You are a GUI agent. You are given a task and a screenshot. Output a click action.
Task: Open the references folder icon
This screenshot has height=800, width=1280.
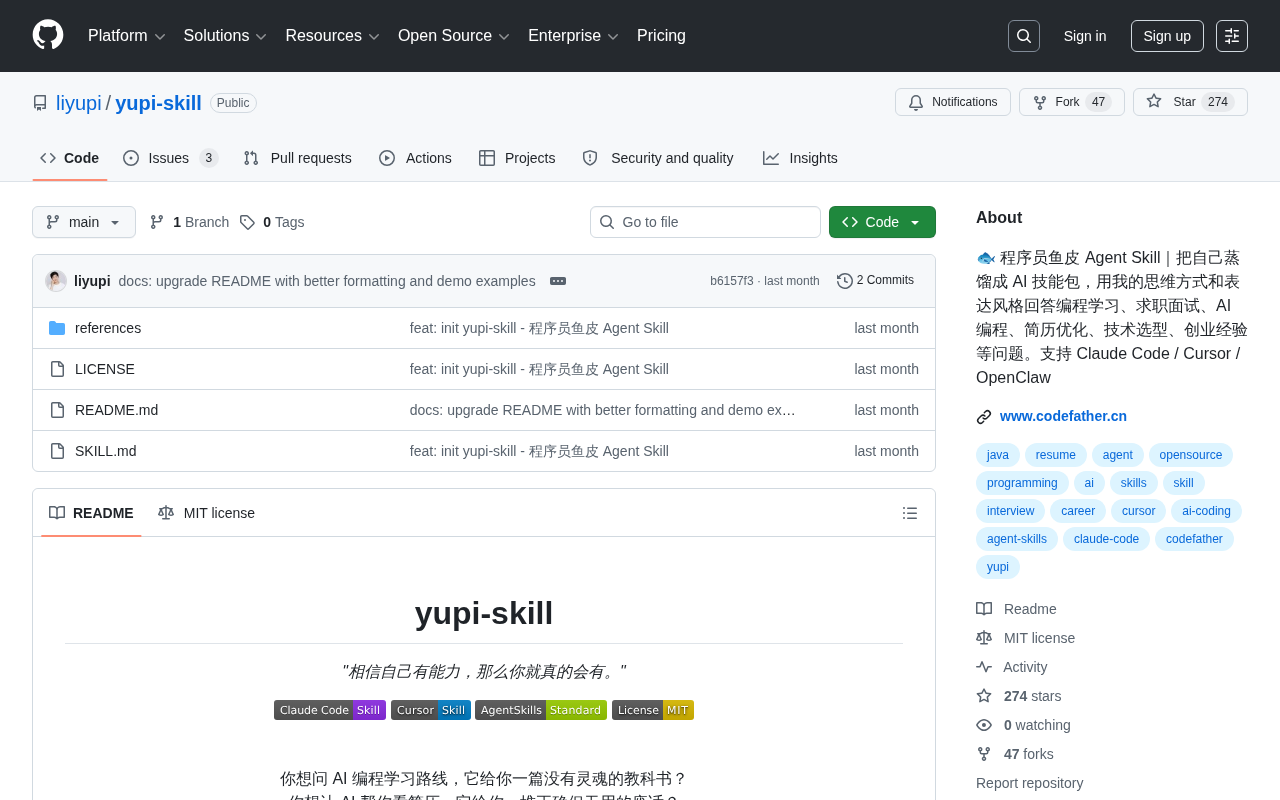pos(57,328)
